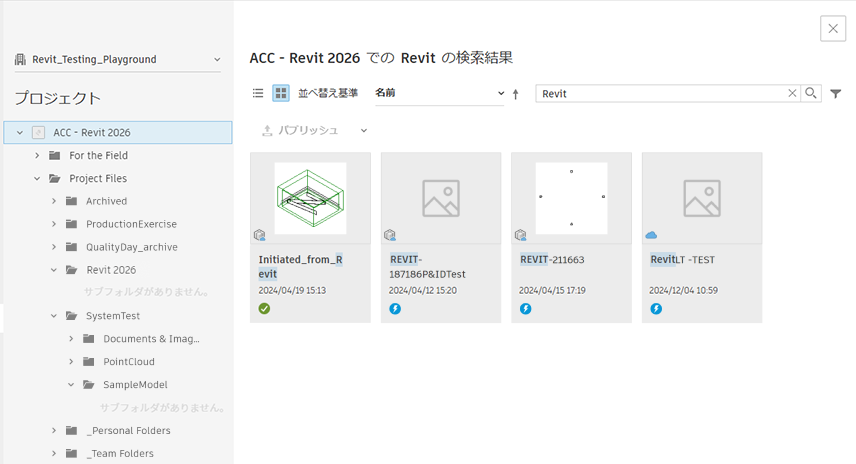Click Initiated_from_Revit file name
856x464 pixels.
click(x=300, y=266)
